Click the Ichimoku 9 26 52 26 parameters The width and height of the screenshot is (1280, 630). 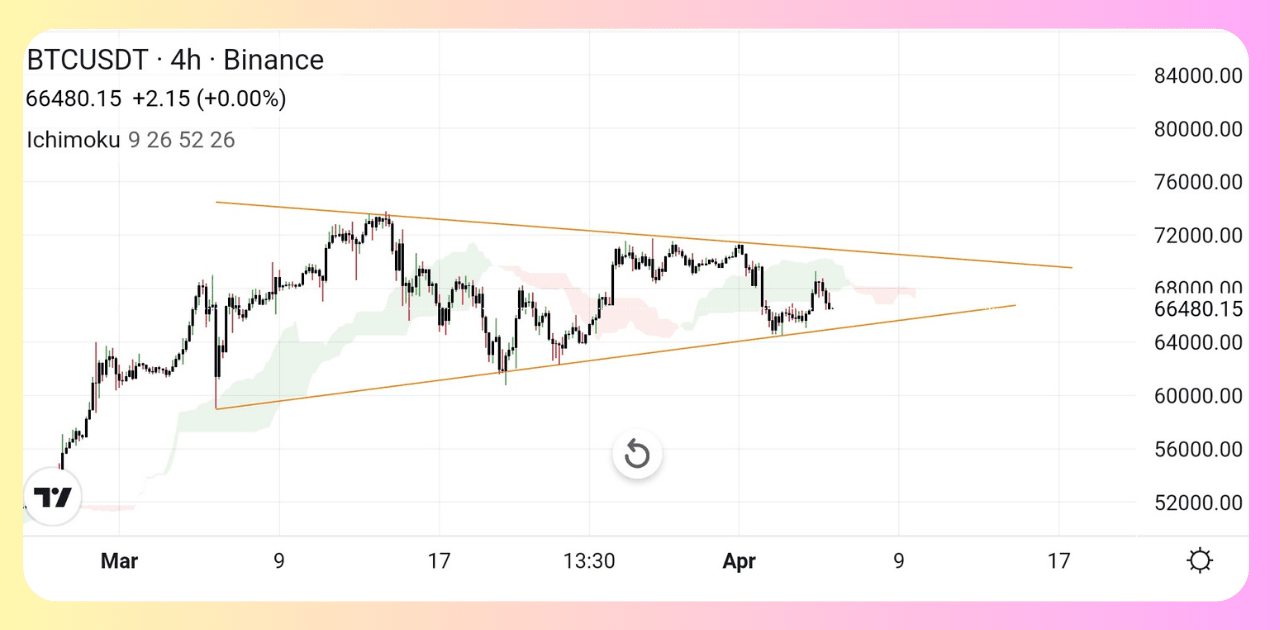pos(181,140)
